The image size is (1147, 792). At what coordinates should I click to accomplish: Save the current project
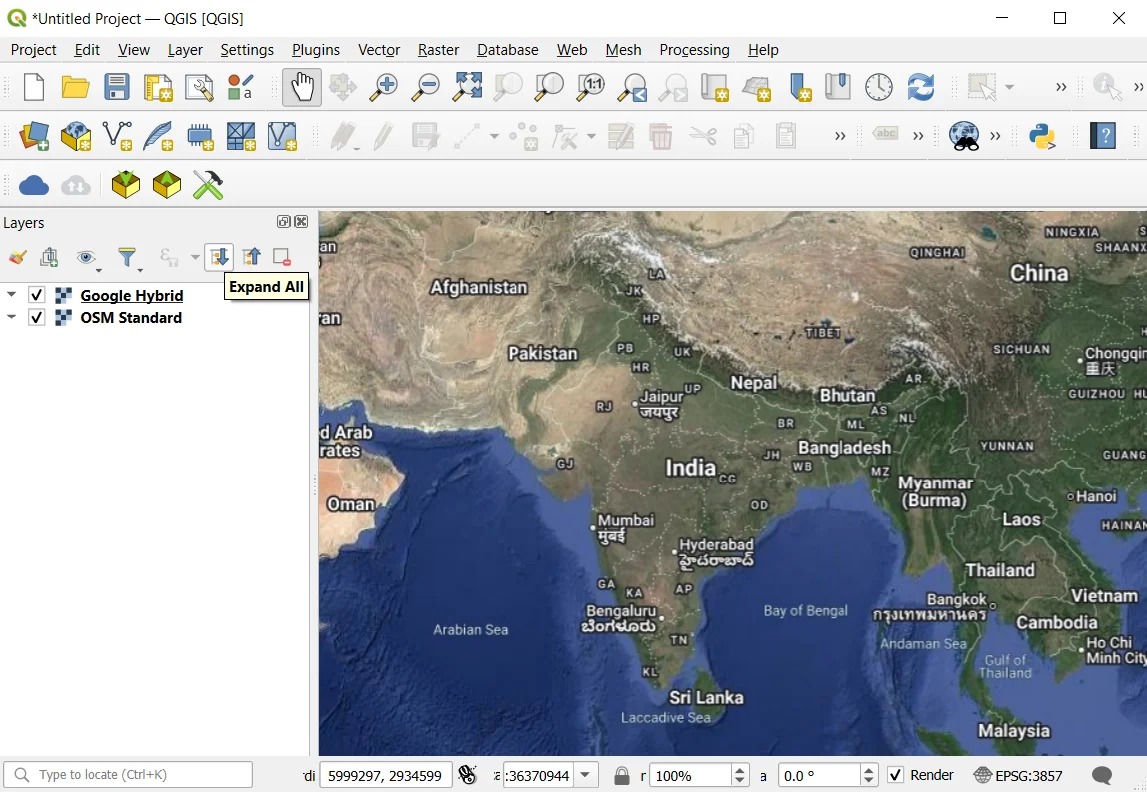pos(117,87)
